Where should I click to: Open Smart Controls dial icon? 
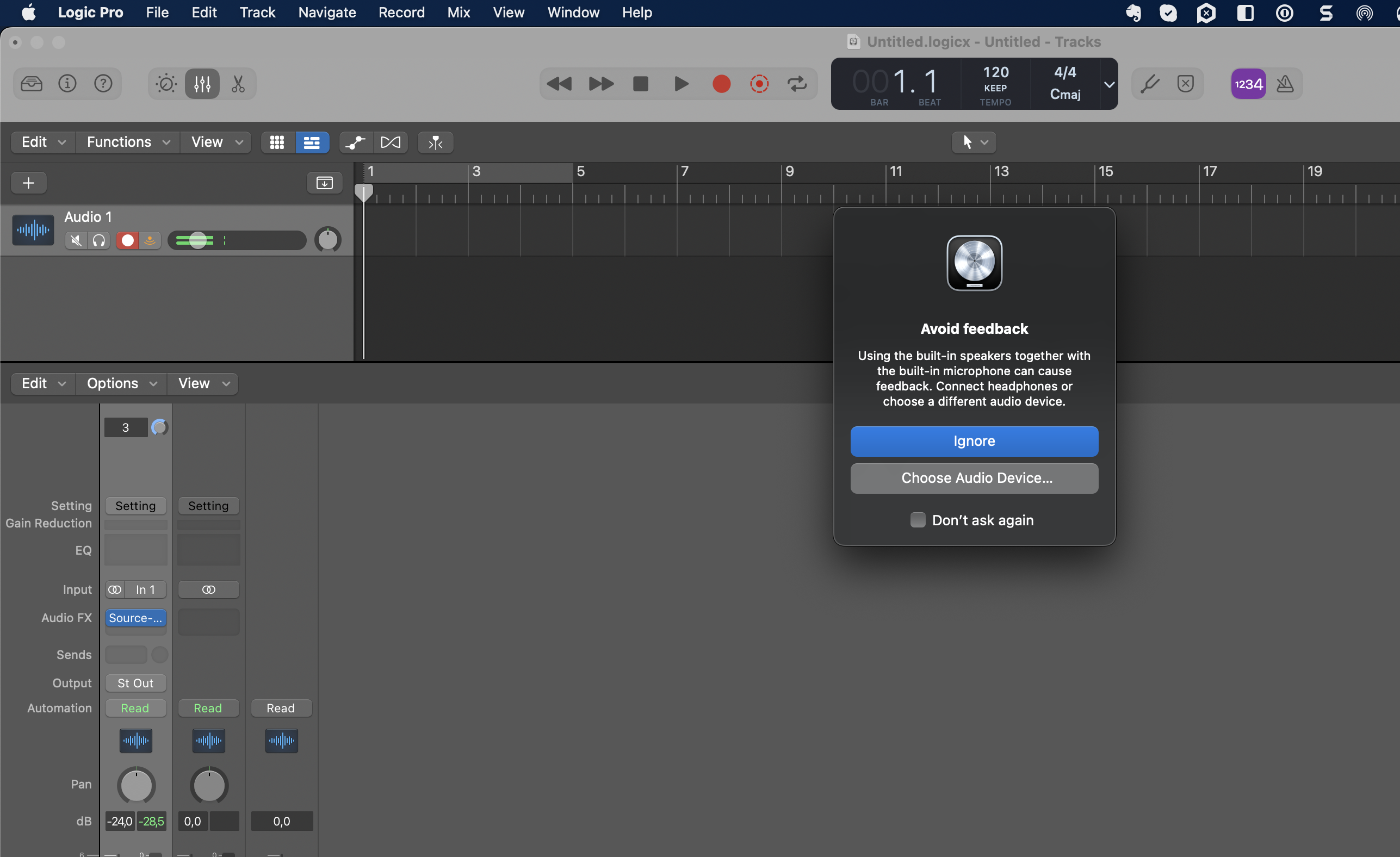click(x=166, y=84)
